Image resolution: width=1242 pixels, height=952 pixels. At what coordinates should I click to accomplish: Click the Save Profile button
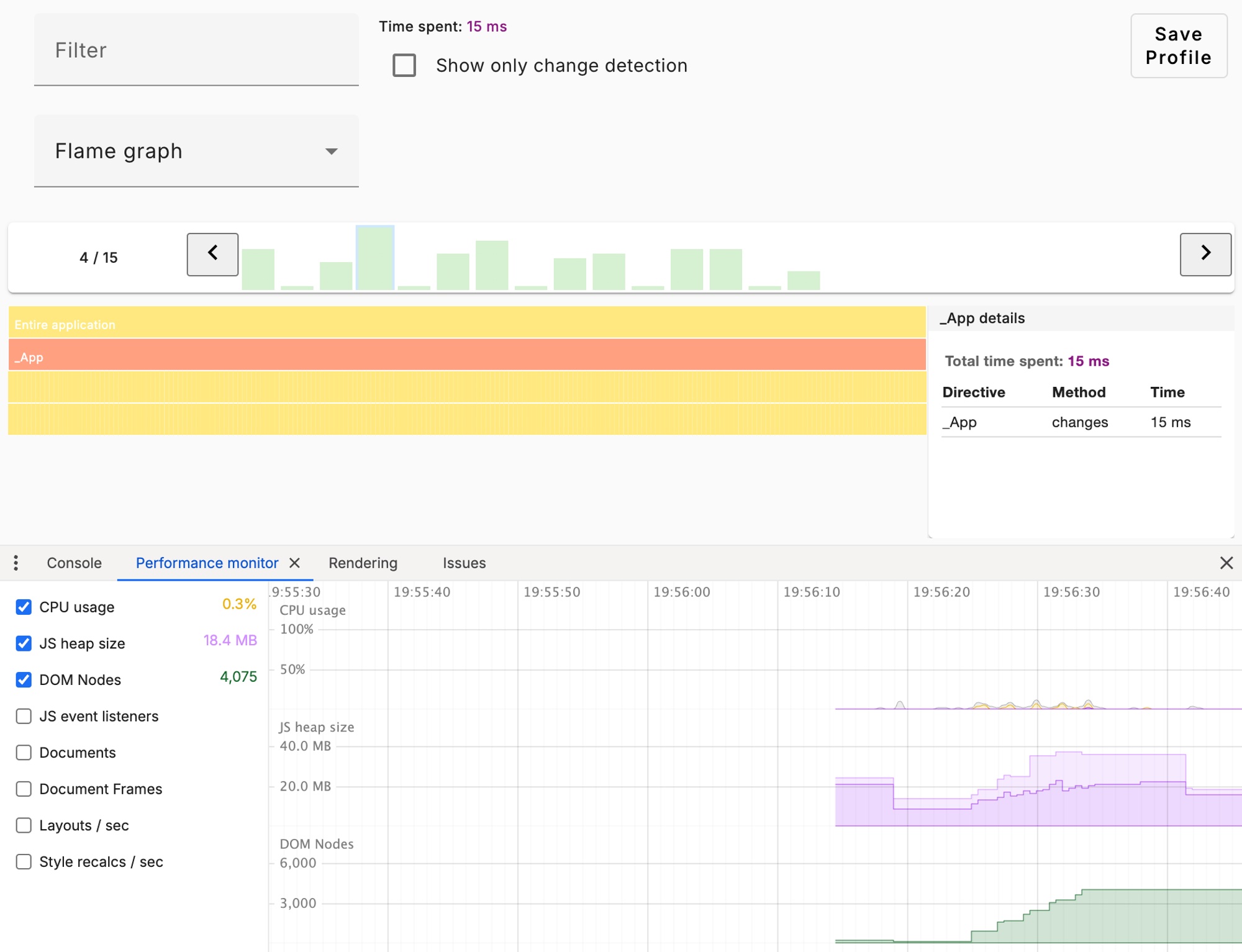pyautogui.click(x=1178, y=46)
